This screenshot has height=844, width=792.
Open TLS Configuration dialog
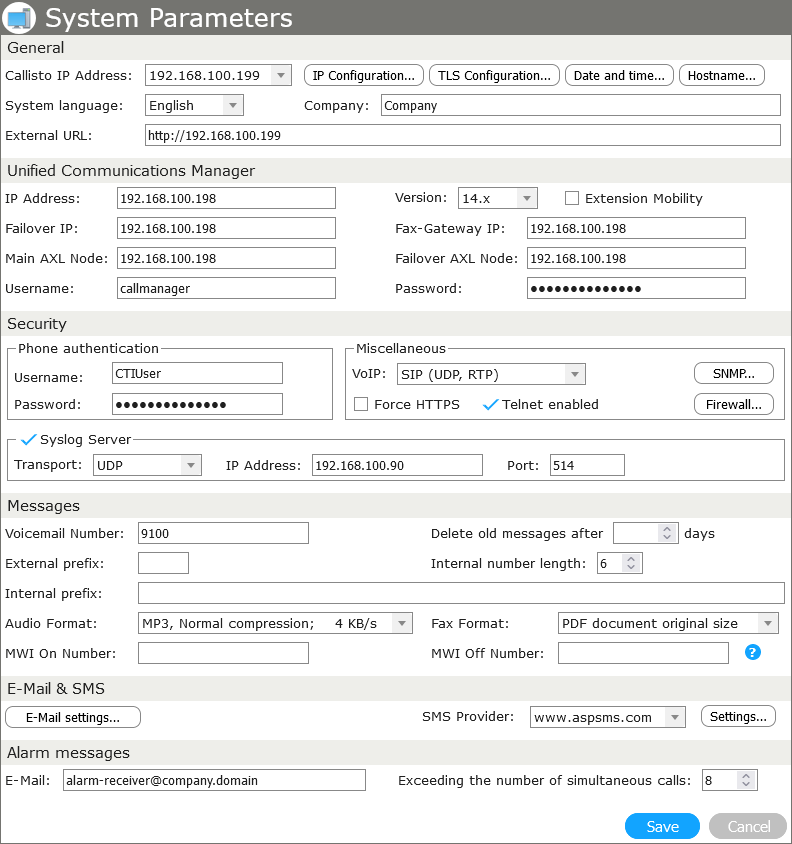pos(494,75)
